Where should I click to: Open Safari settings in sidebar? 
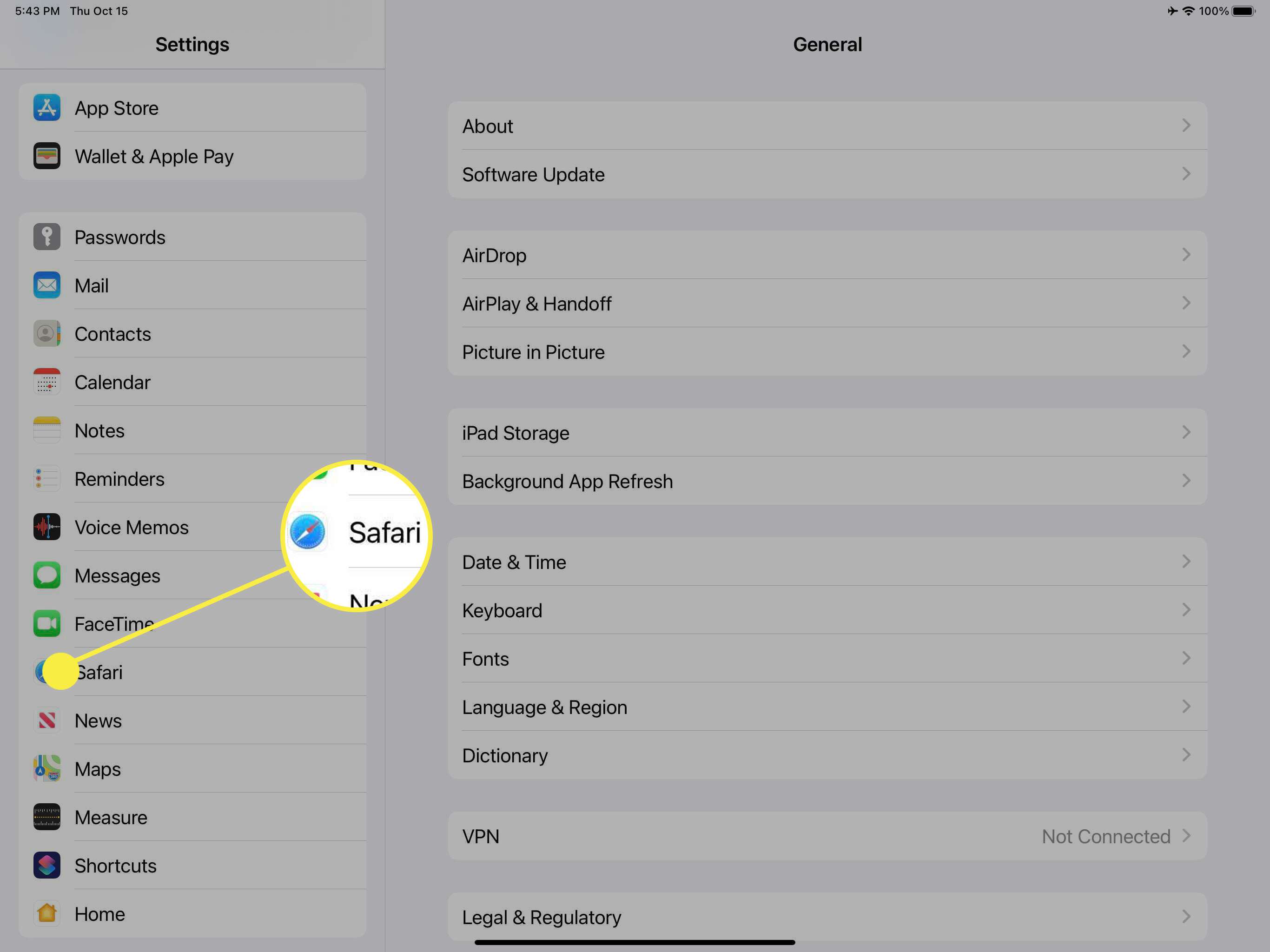(192, 672)
